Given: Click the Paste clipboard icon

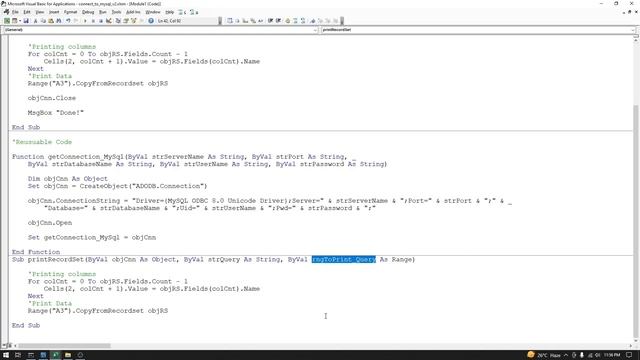Looking at the screenshot, I should pyautogui.click(x=51, y=21).
